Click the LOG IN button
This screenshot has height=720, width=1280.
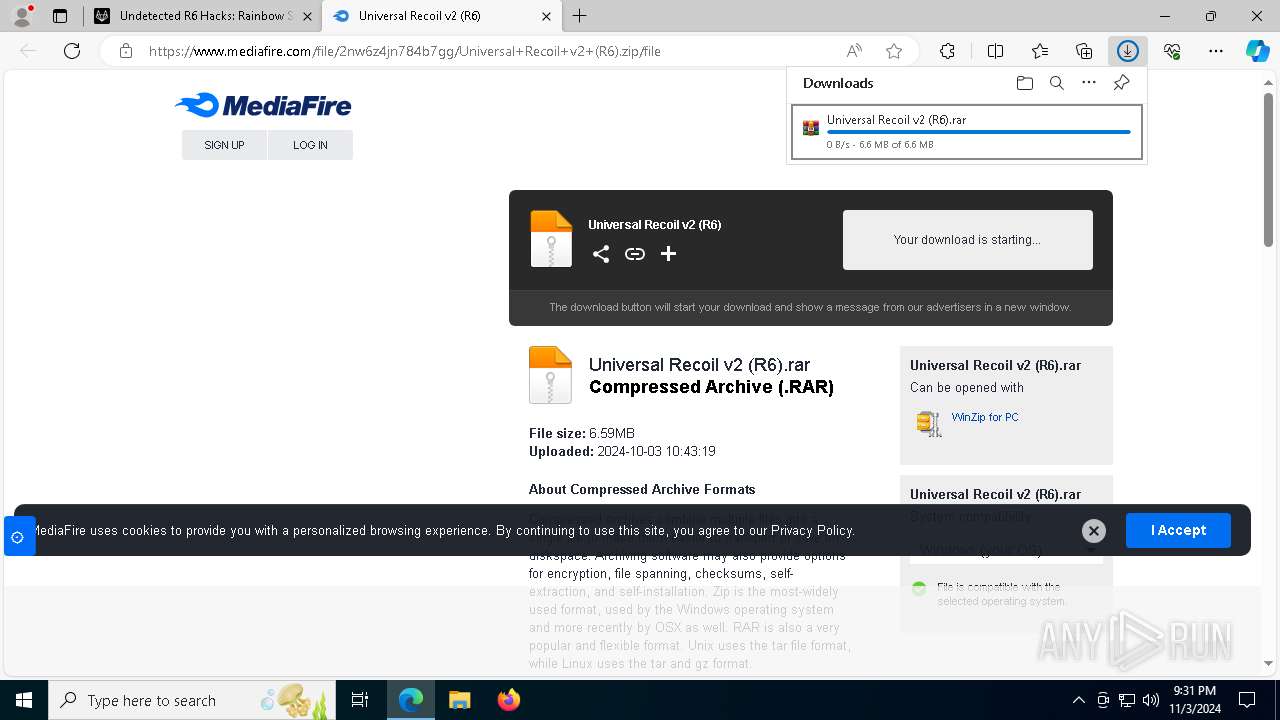click(x=310, y=145)
